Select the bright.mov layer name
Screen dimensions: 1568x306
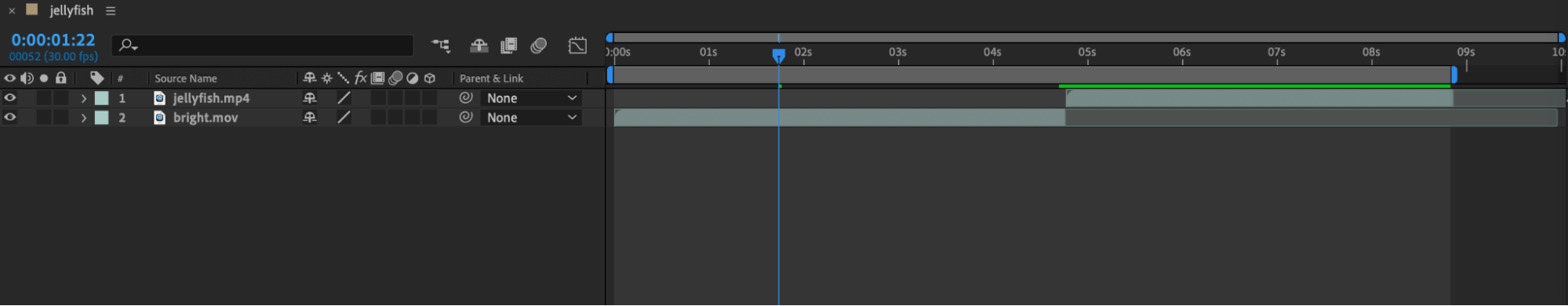[206, 118]
